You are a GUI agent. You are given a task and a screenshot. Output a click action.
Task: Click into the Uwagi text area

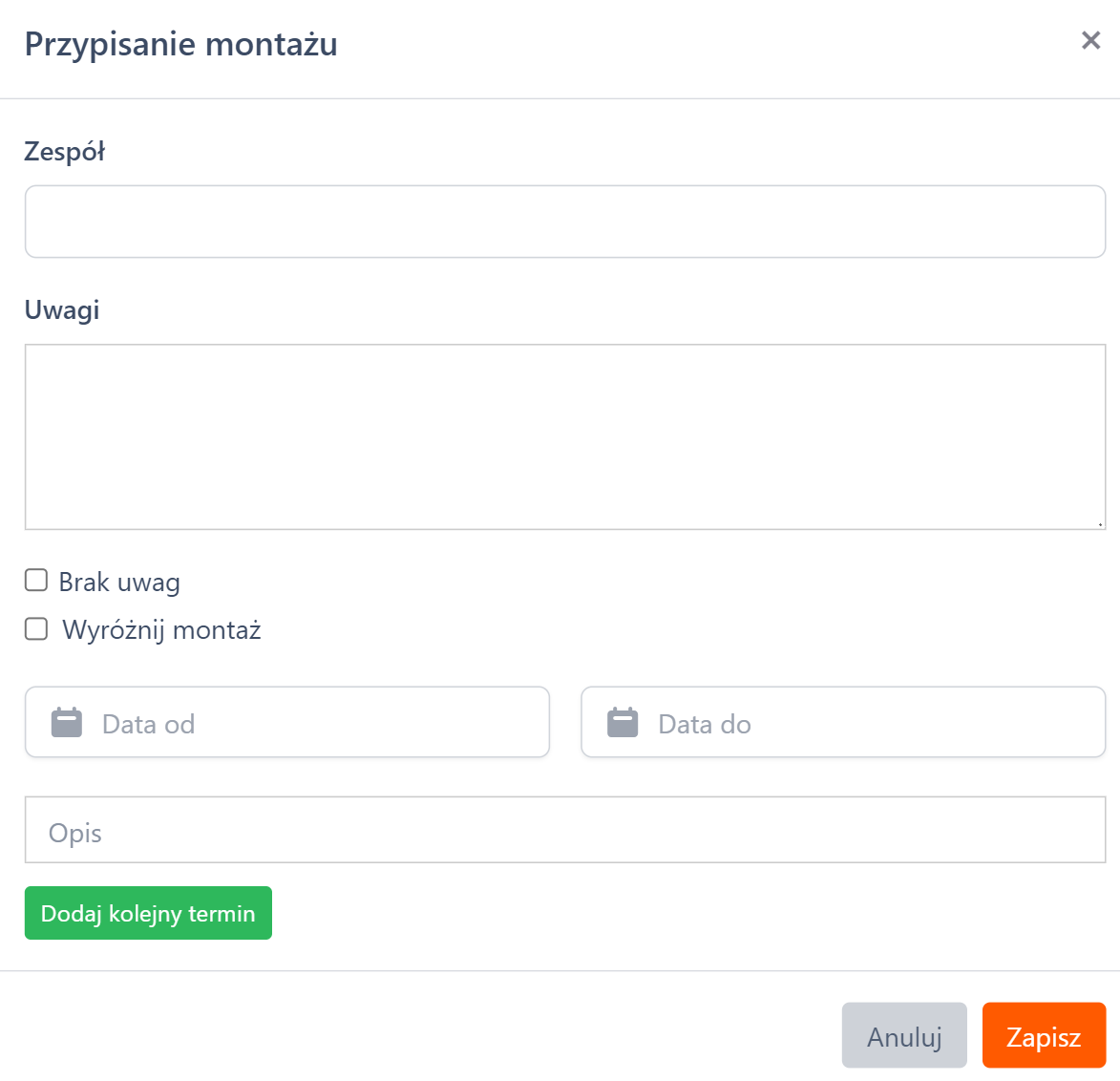point(564,436)
